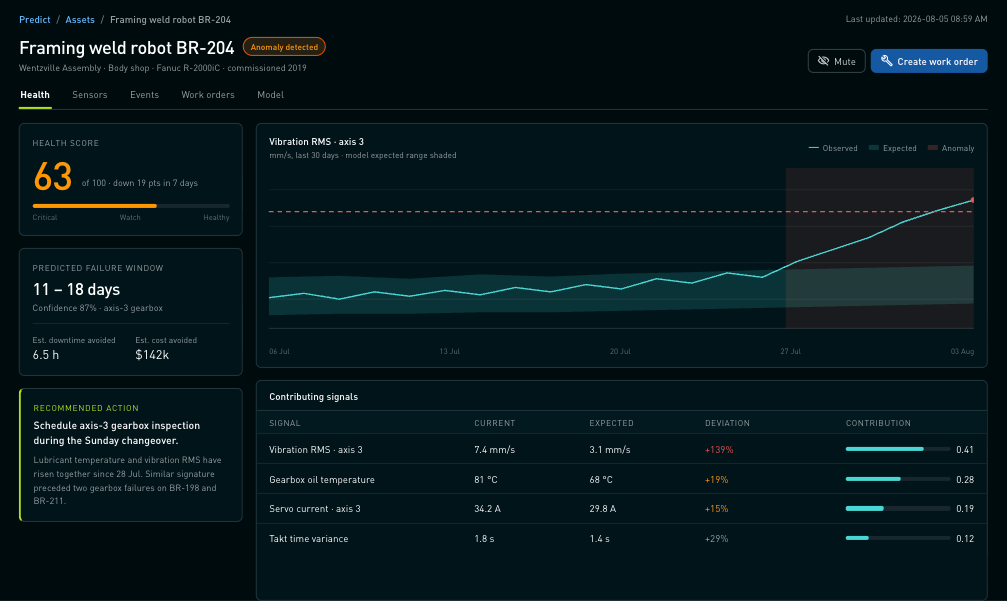Click the health score progress bar
1007x601 pixels.
131,205
